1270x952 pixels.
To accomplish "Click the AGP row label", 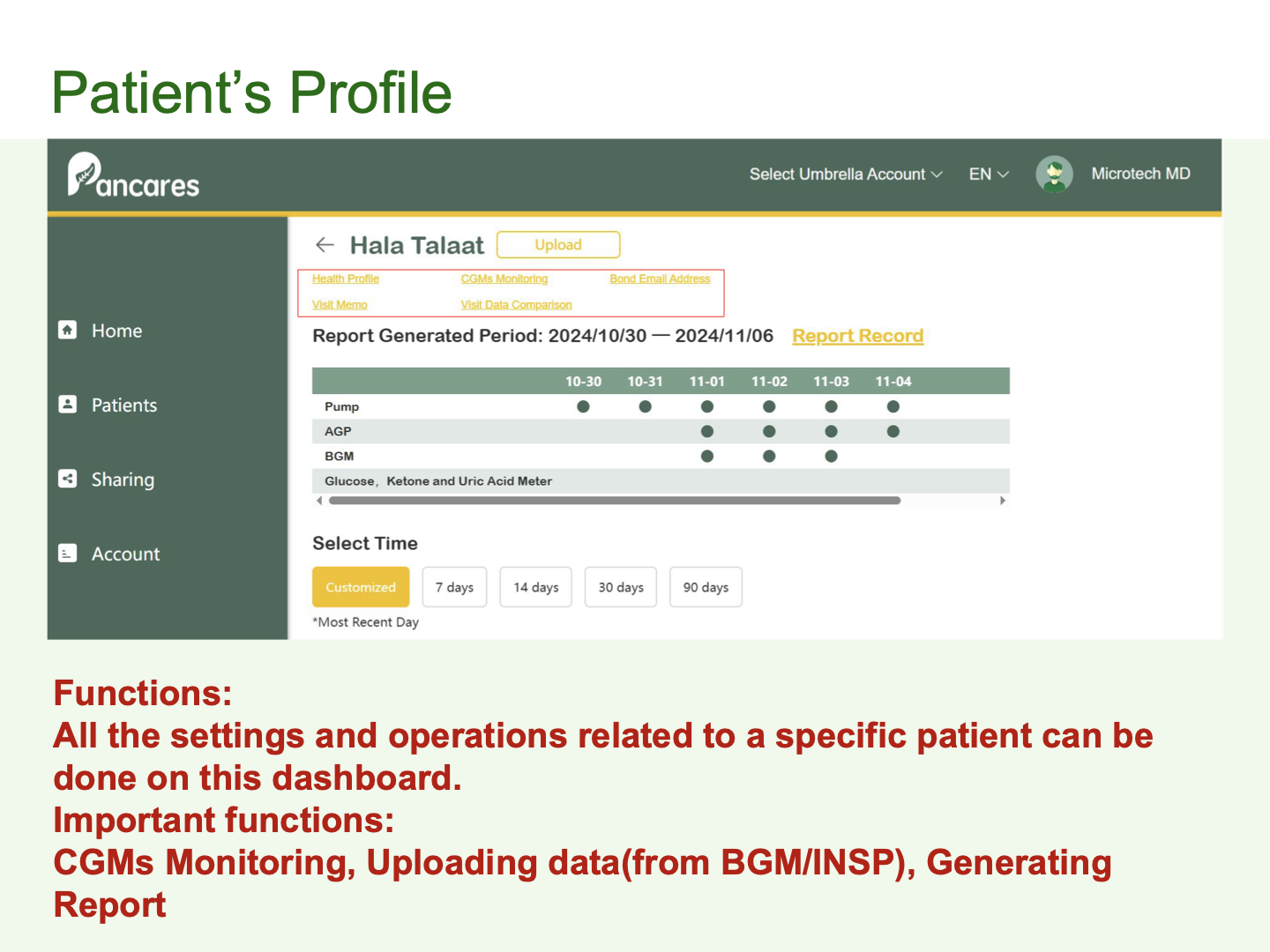I will (x=338, y=431).
